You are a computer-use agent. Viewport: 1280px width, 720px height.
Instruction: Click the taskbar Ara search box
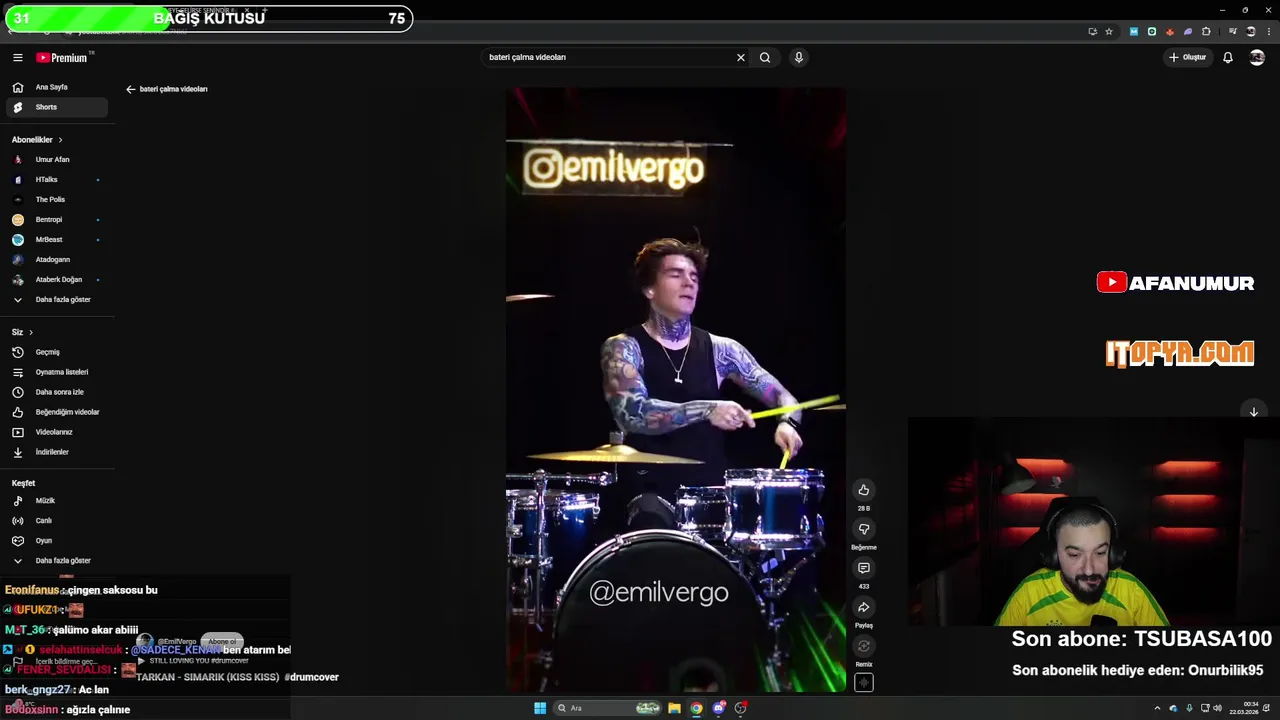point(608,708)
